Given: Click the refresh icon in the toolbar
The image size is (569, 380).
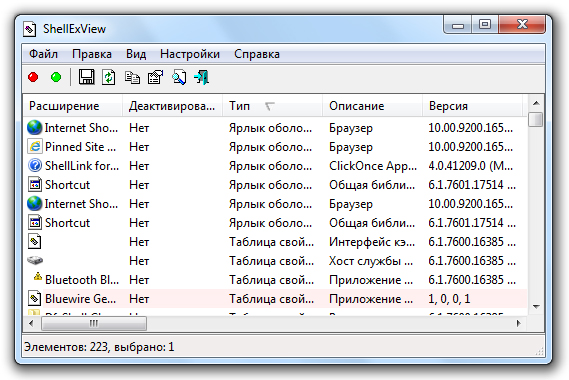Looking at the screenshot, I should tap(109, 77).
